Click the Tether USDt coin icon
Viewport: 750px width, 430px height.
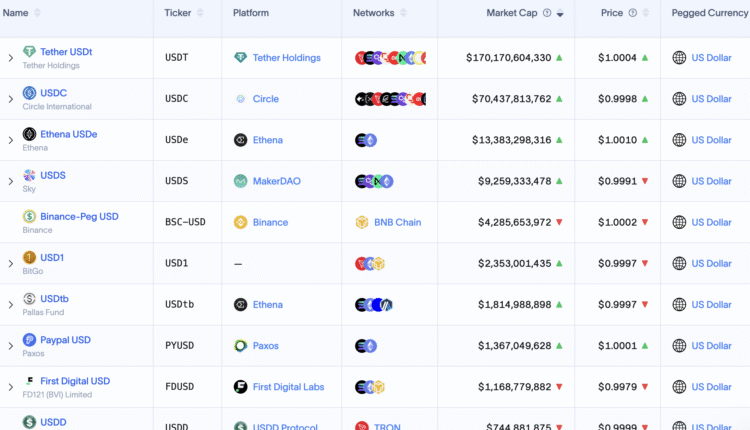30,52
